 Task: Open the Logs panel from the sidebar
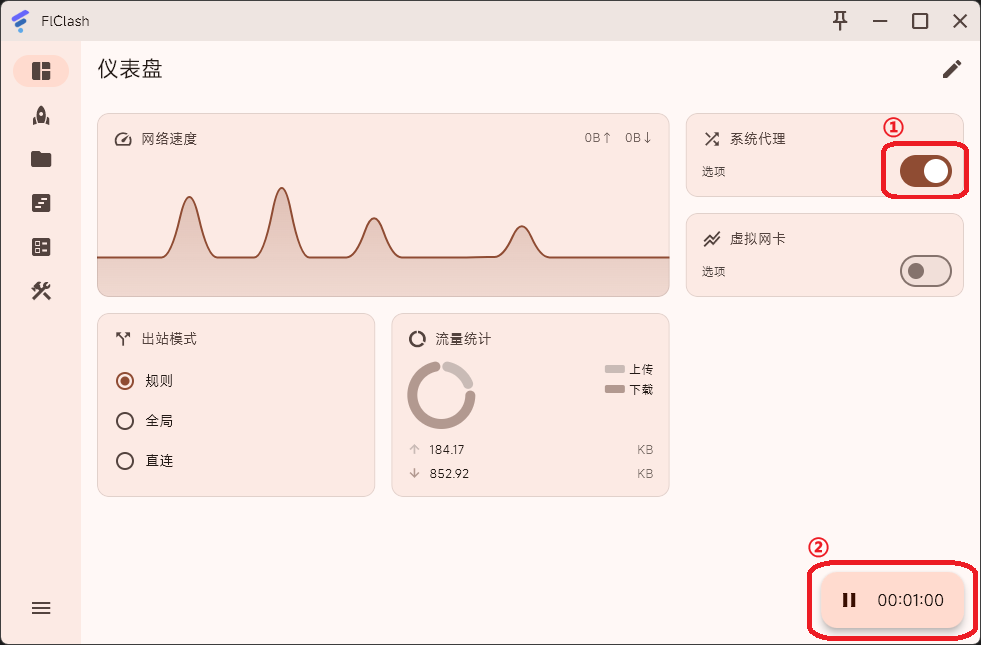41,203
